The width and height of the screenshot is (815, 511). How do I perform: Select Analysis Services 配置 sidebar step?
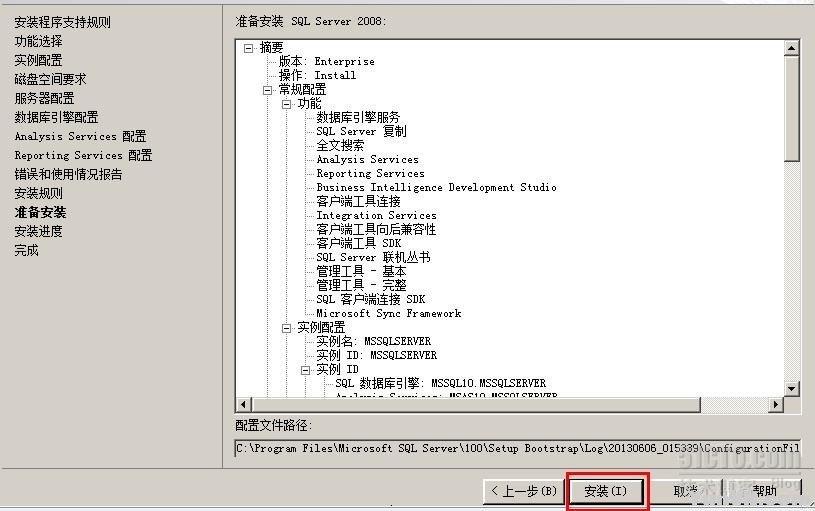tap(81, 136)
